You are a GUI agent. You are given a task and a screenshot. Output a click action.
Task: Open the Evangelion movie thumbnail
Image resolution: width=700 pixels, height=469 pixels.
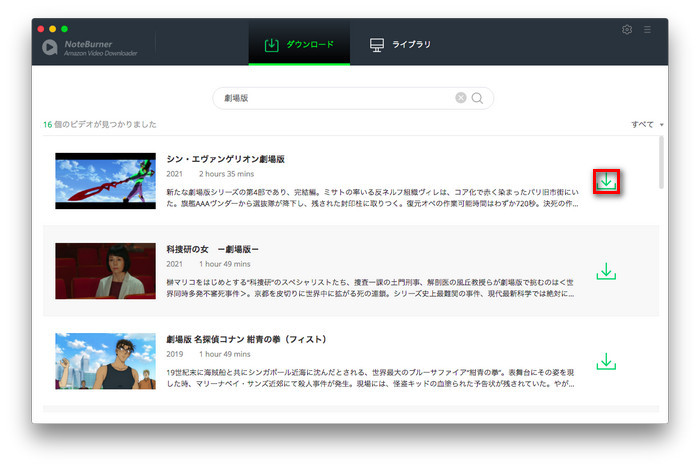click(105, 181)
